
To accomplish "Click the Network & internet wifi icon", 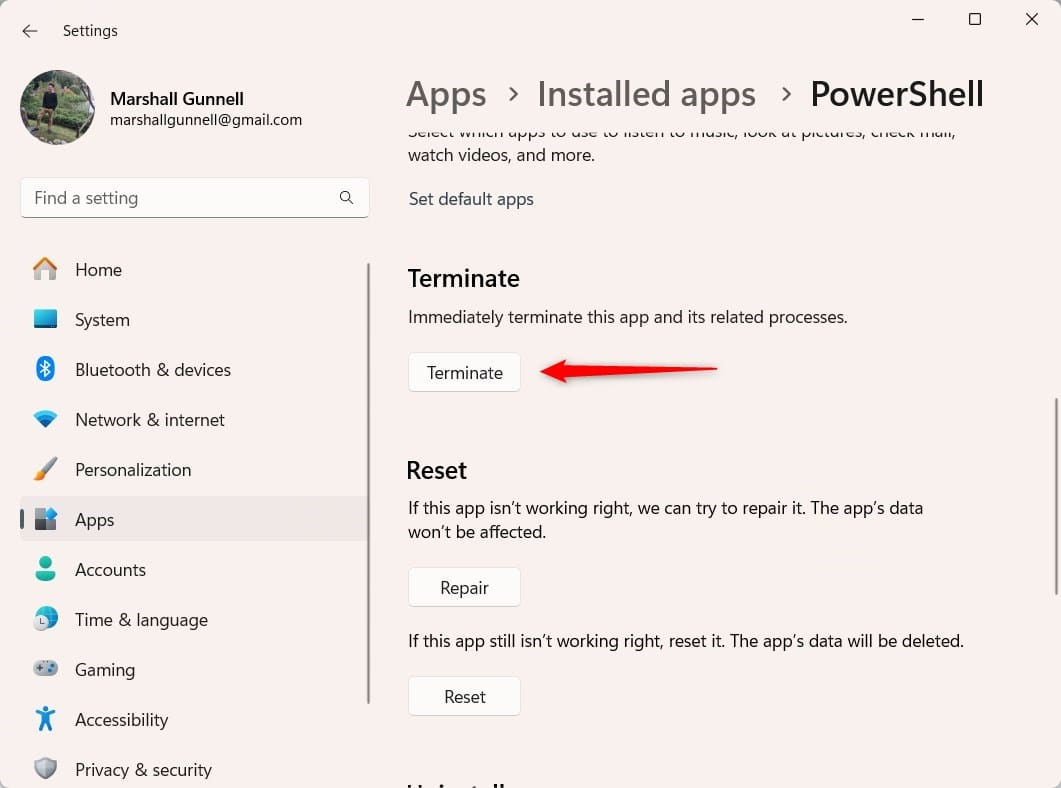I will coord(45,419).
